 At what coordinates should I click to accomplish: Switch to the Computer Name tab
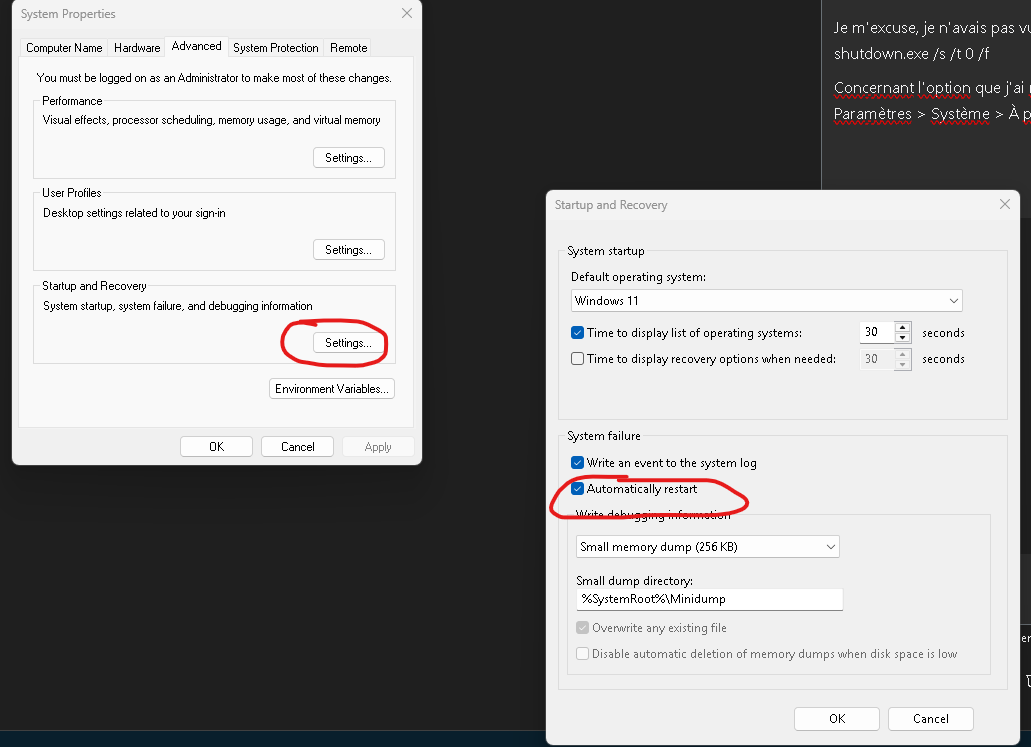pyautogui.click(x=64, y=48)
